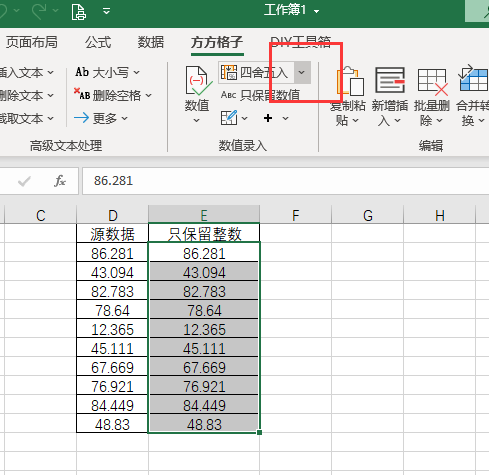This screenshot has width=489, height=475.
Task: Click the pencil edit grid icon
Action: click(229, 118)
